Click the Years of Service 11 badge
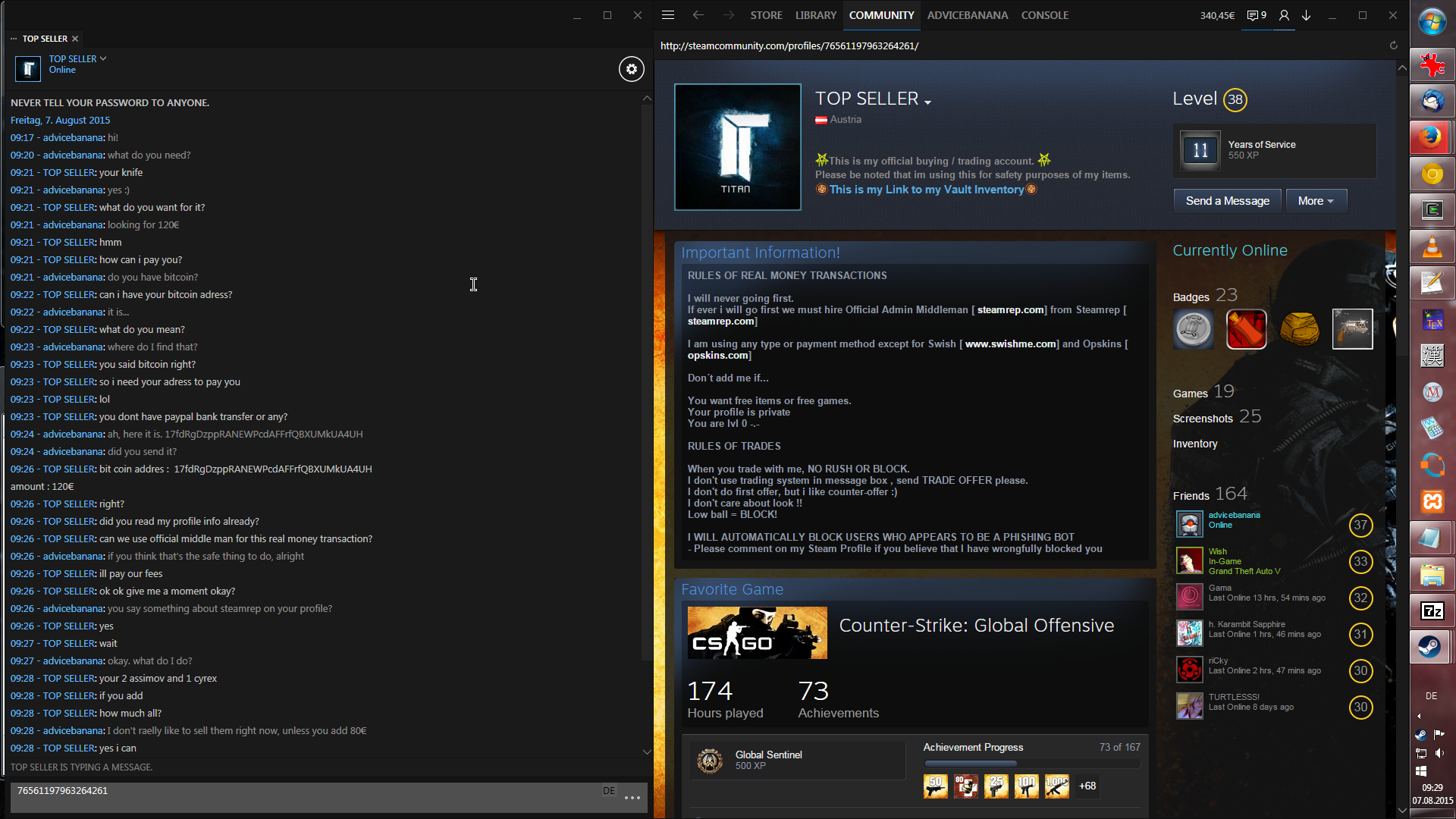The width and height of the screenshot is (1456, 819). (x=1200, y=150)
